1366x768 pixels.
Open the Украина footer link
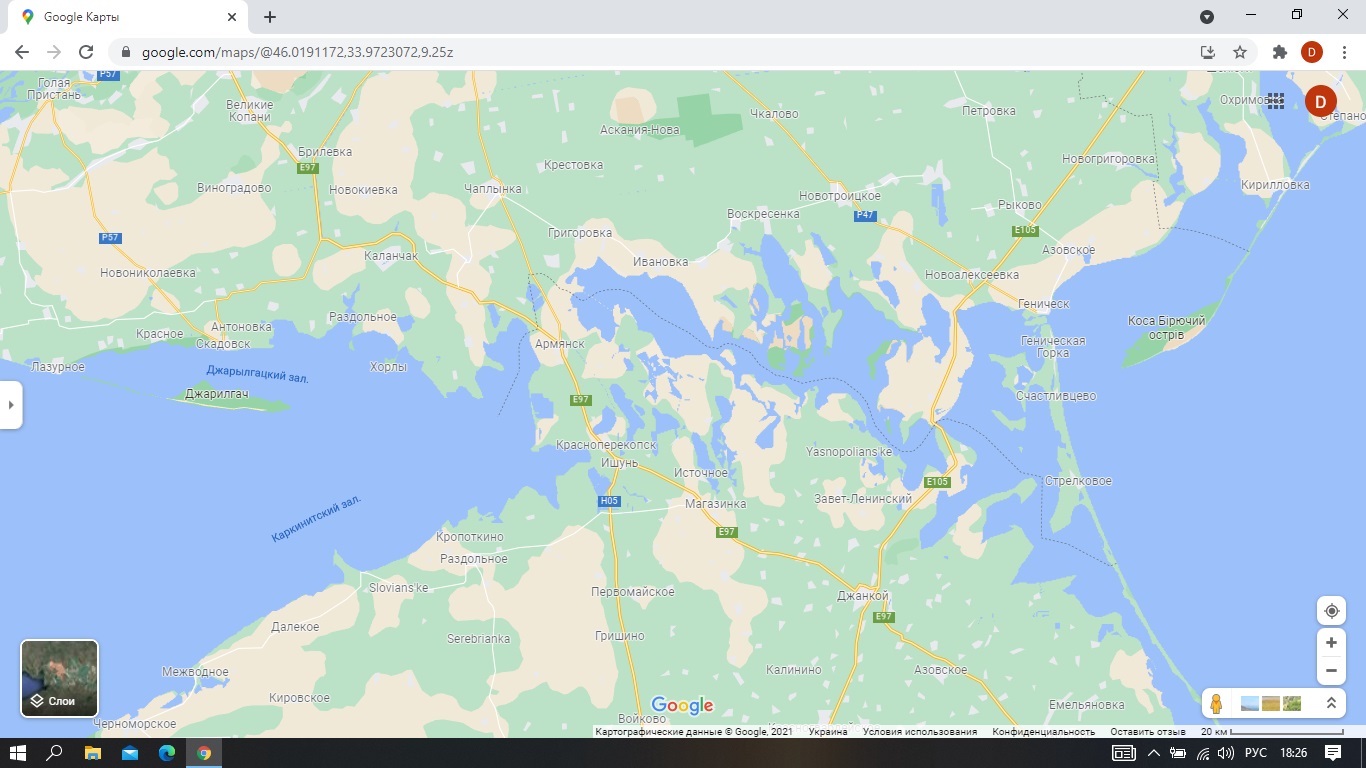click(x=828, y=732)
